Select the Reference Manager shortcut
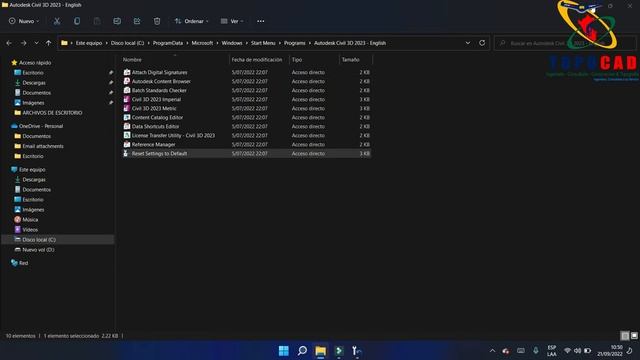 pyautogui.click(x=247, y=144)
